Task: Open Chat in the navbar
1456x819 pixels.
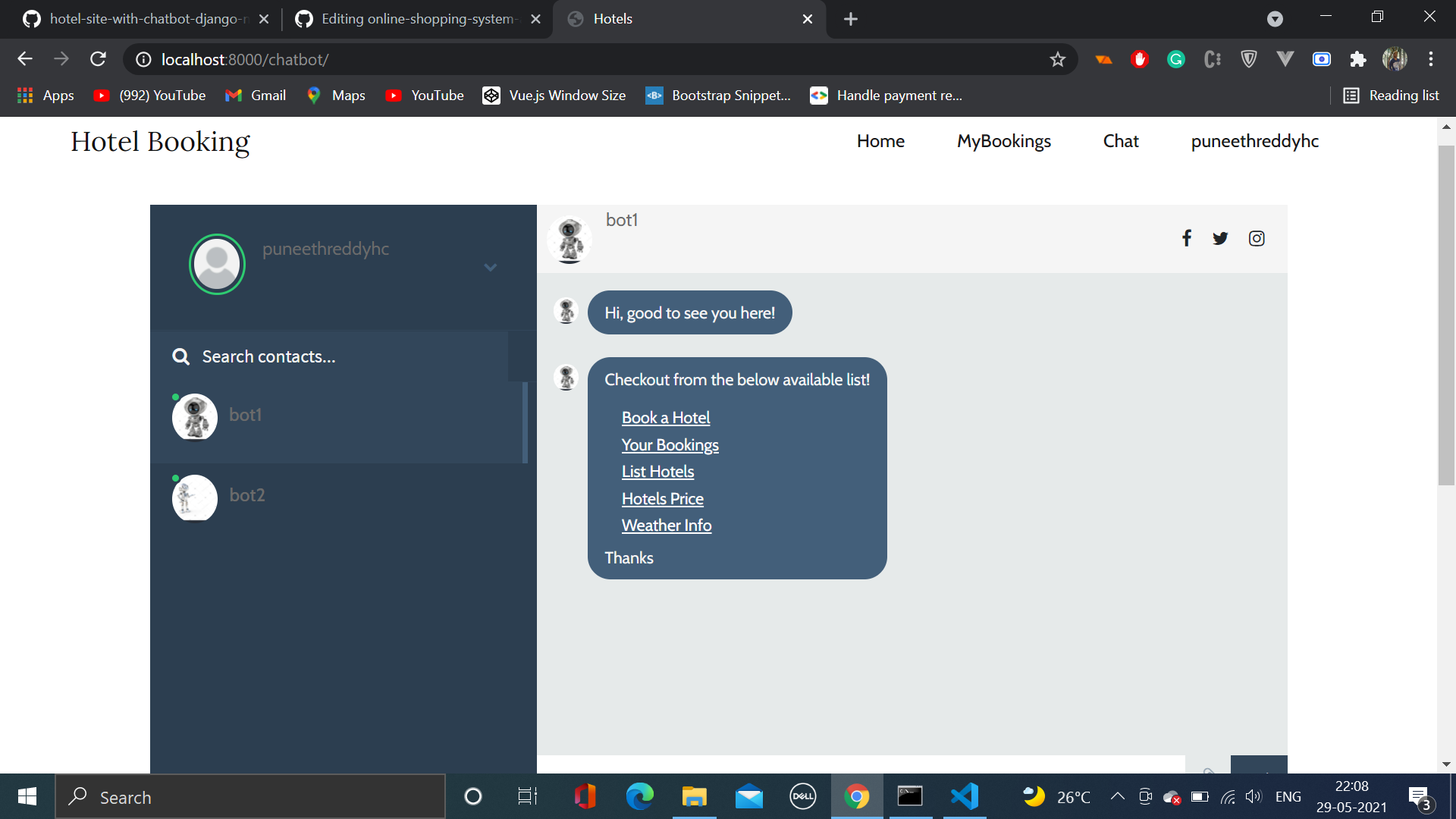Action: tap(1121, 141)
